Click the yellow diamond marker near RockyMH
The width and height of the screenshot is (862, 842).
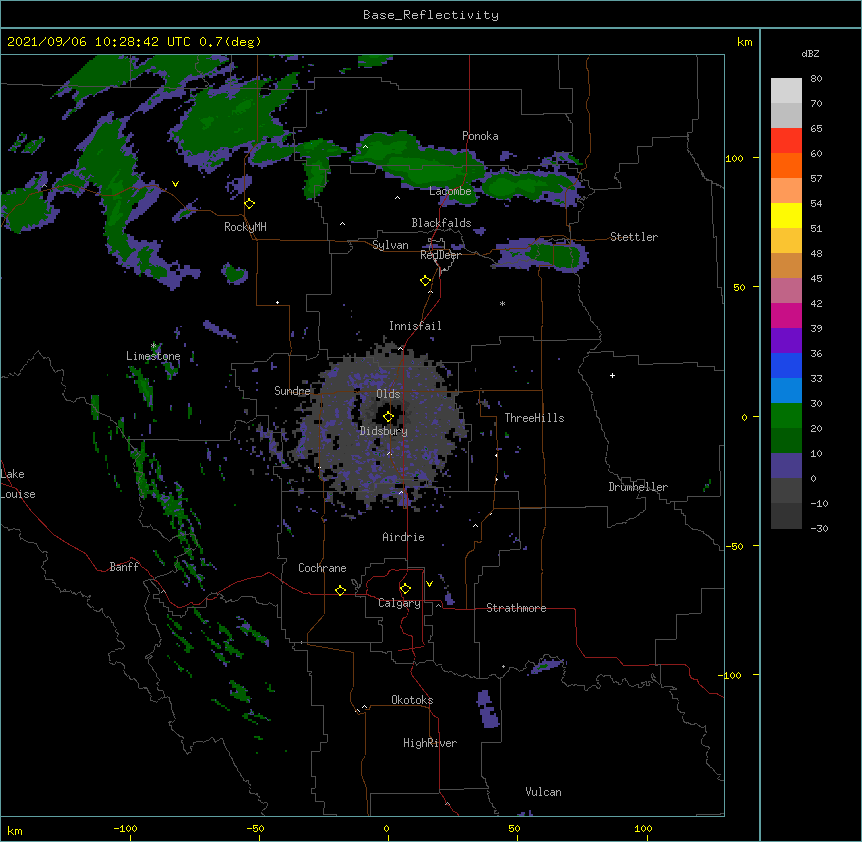pos(250,204)
